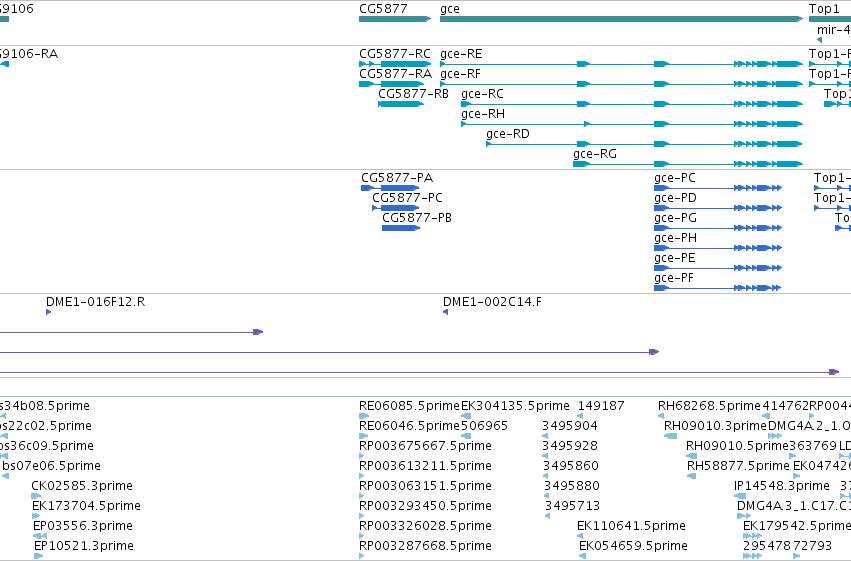The image size is (851, 561).
Task: Select the gce-RC transcript label
Action: [x=482, y=94]
